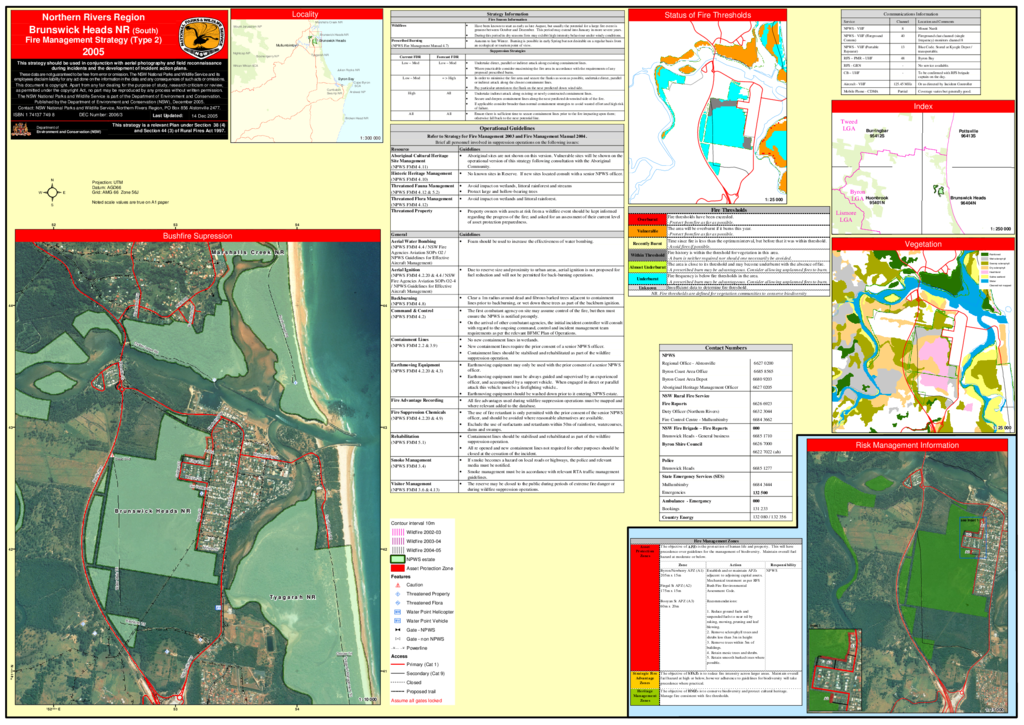Click the 'NSW Rural Fire Service' contact heading
This screenshot has width=1024, height=725.
pos(685,396)
